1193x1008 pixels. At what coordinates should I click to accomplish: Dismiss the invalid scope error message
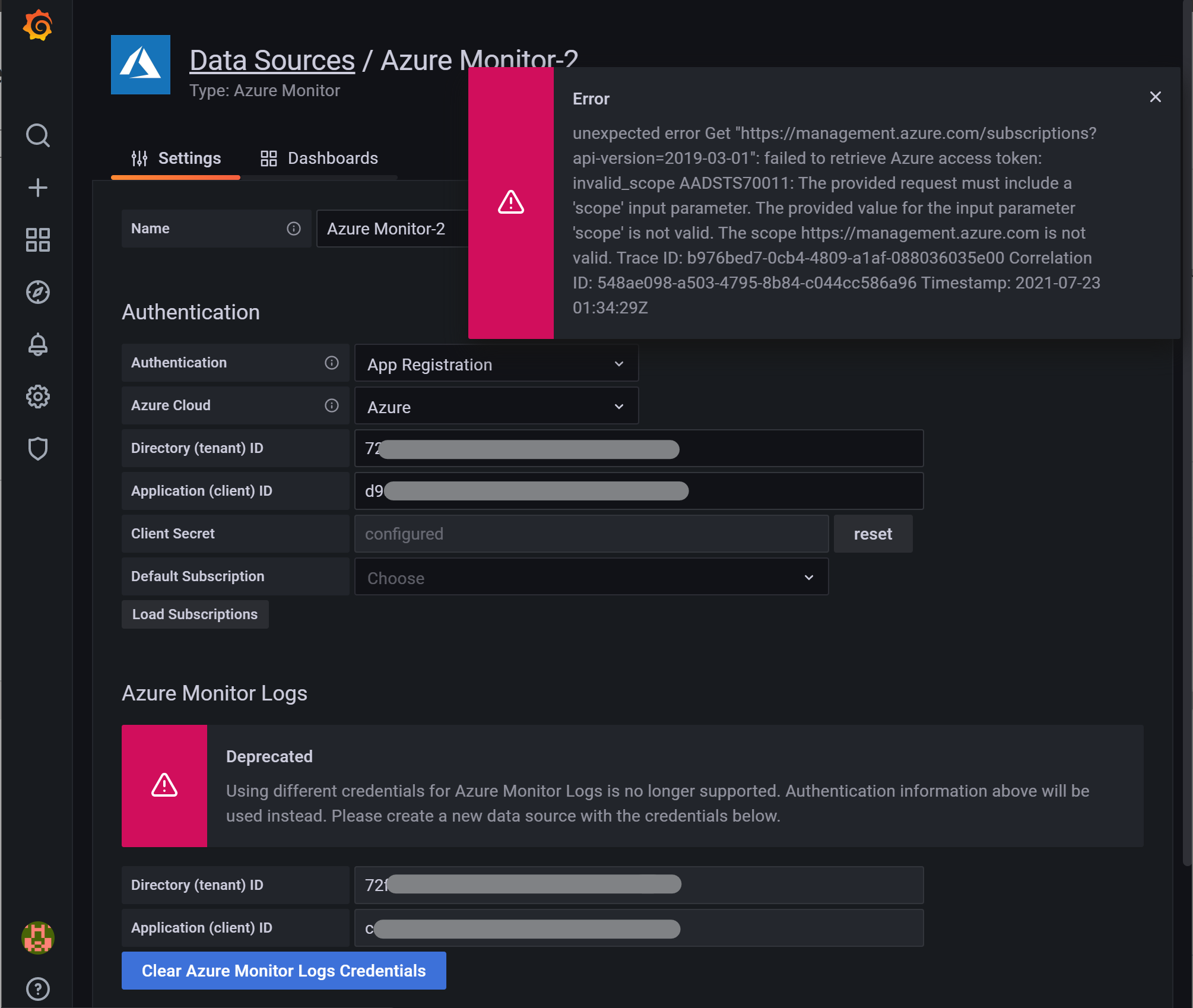[x=1155, y=96]
